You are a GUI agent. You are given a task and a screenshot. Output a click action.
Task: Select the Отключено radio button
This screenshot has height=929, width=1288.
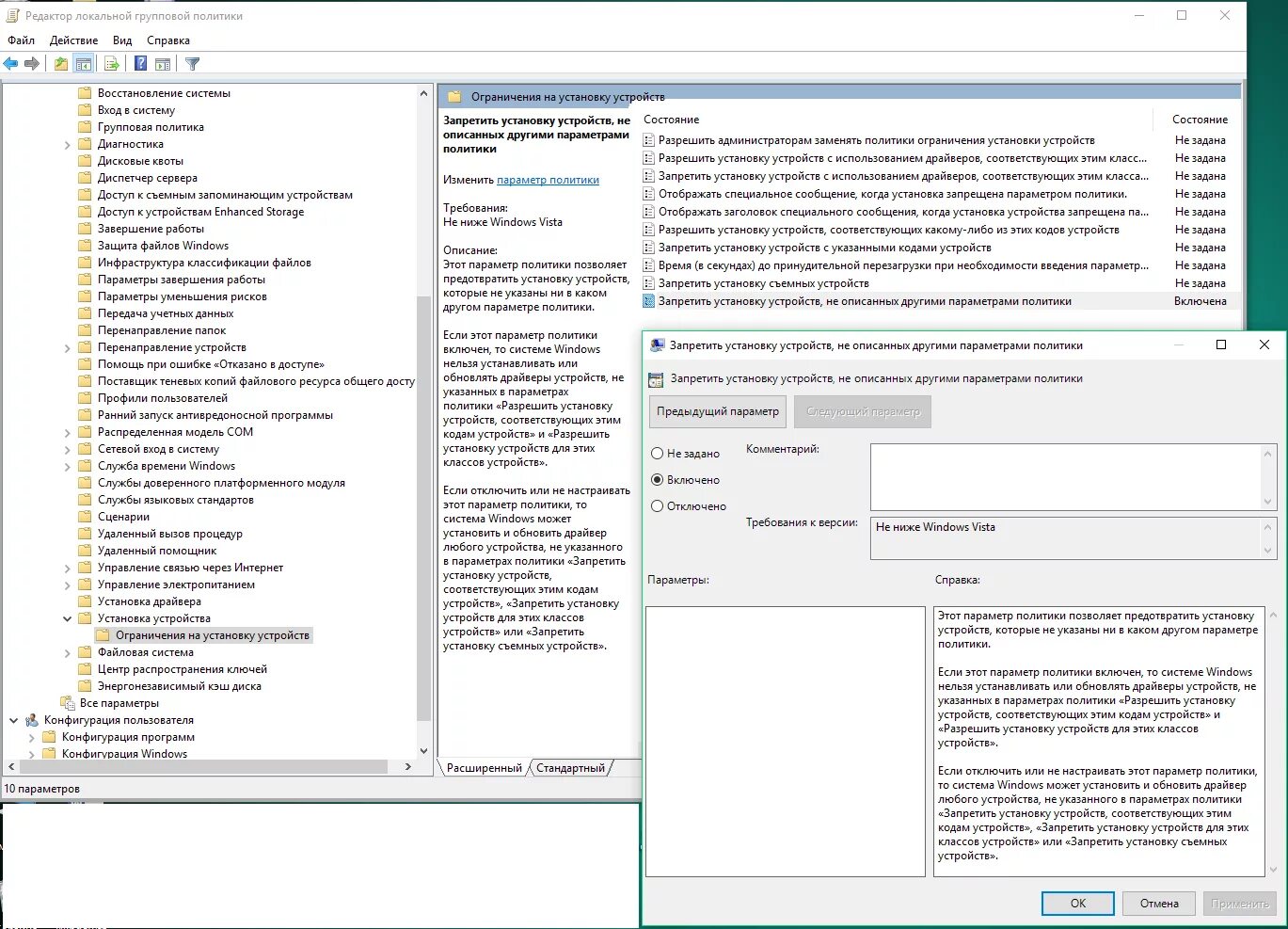tap(658, 506)
